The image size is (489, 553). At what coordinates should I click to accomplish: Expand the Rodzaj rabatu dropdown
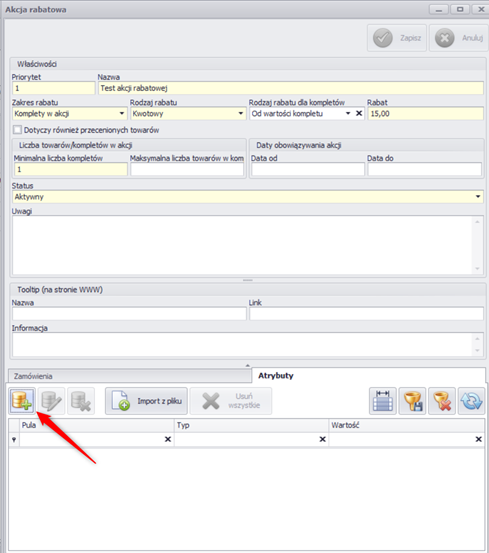tap(240, 114)
